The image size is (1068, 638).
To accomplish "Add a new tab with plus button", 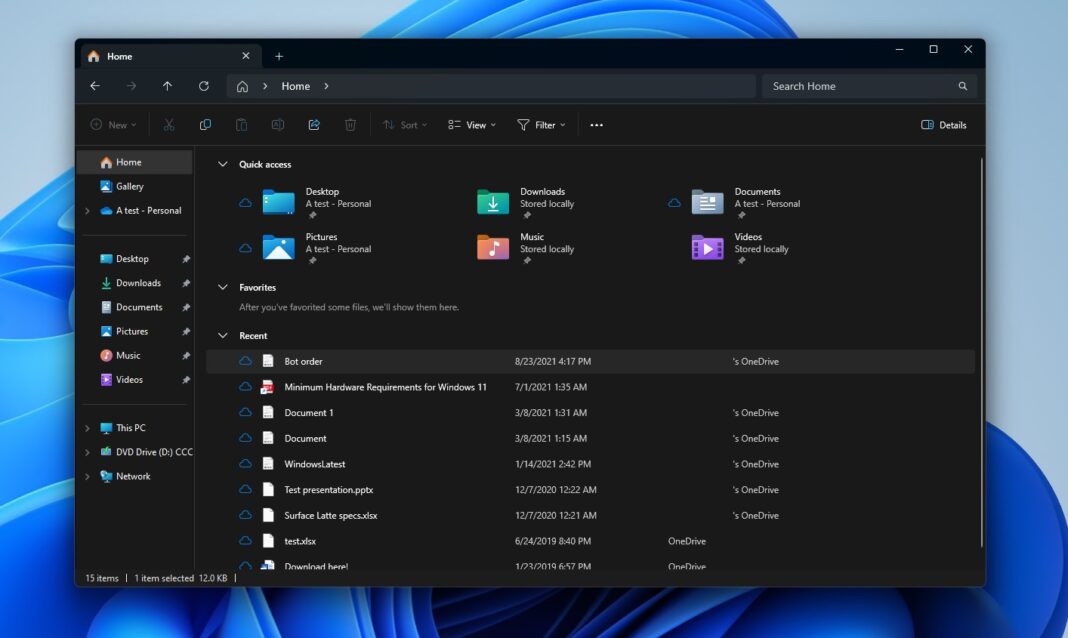I will tap(279, 56).
